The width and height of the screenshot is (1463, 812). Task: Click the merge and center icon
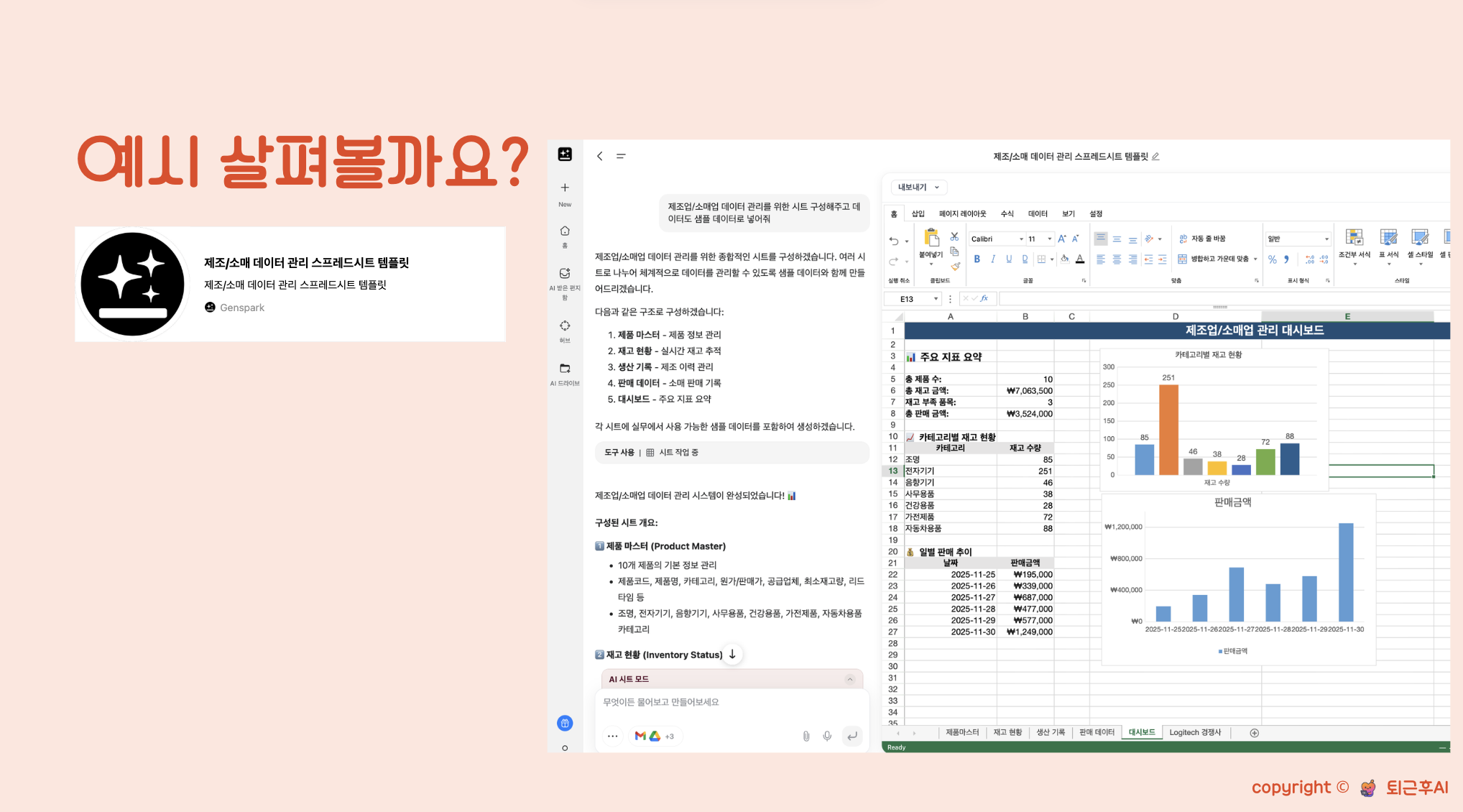[x=1214, y=259]
